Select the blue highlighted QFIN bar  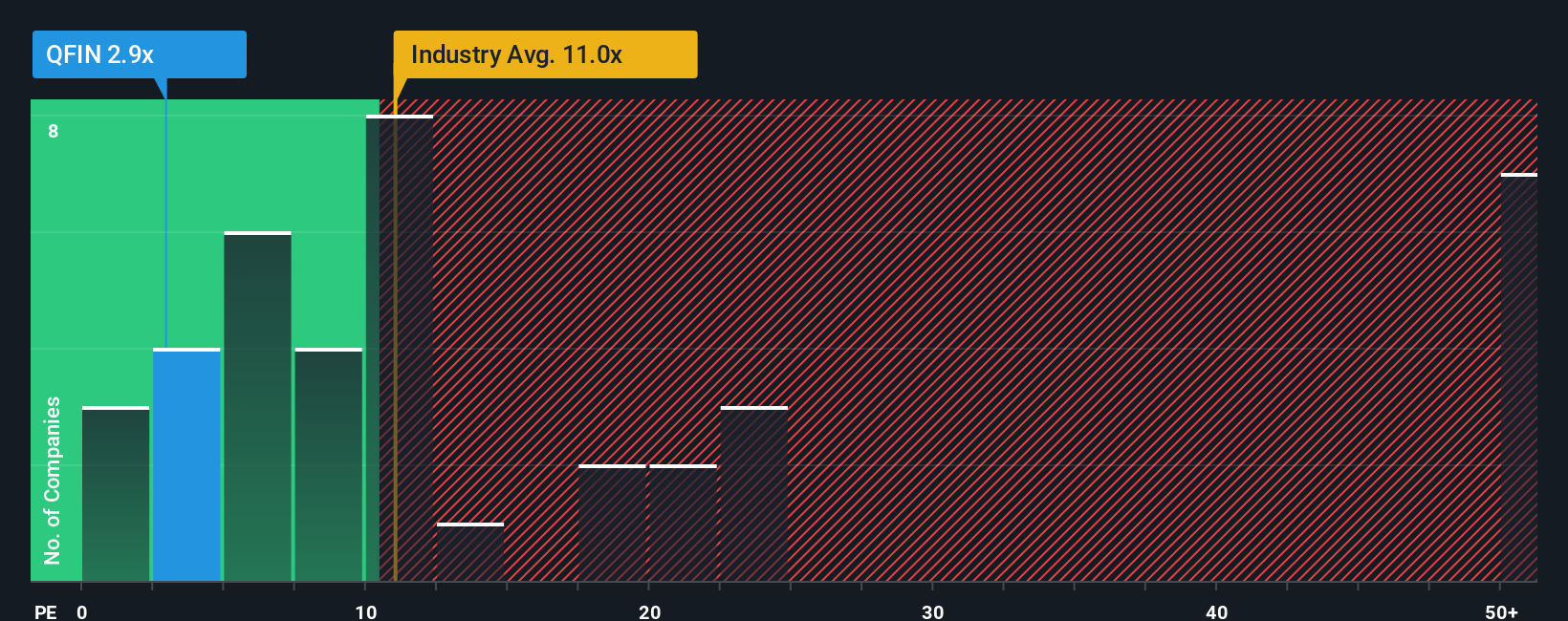coord(186,464)
